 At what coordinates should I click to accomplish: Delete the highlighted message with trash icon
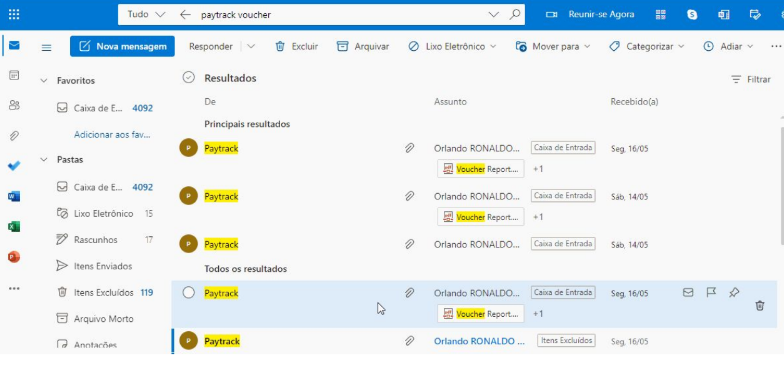coord(760,306)
